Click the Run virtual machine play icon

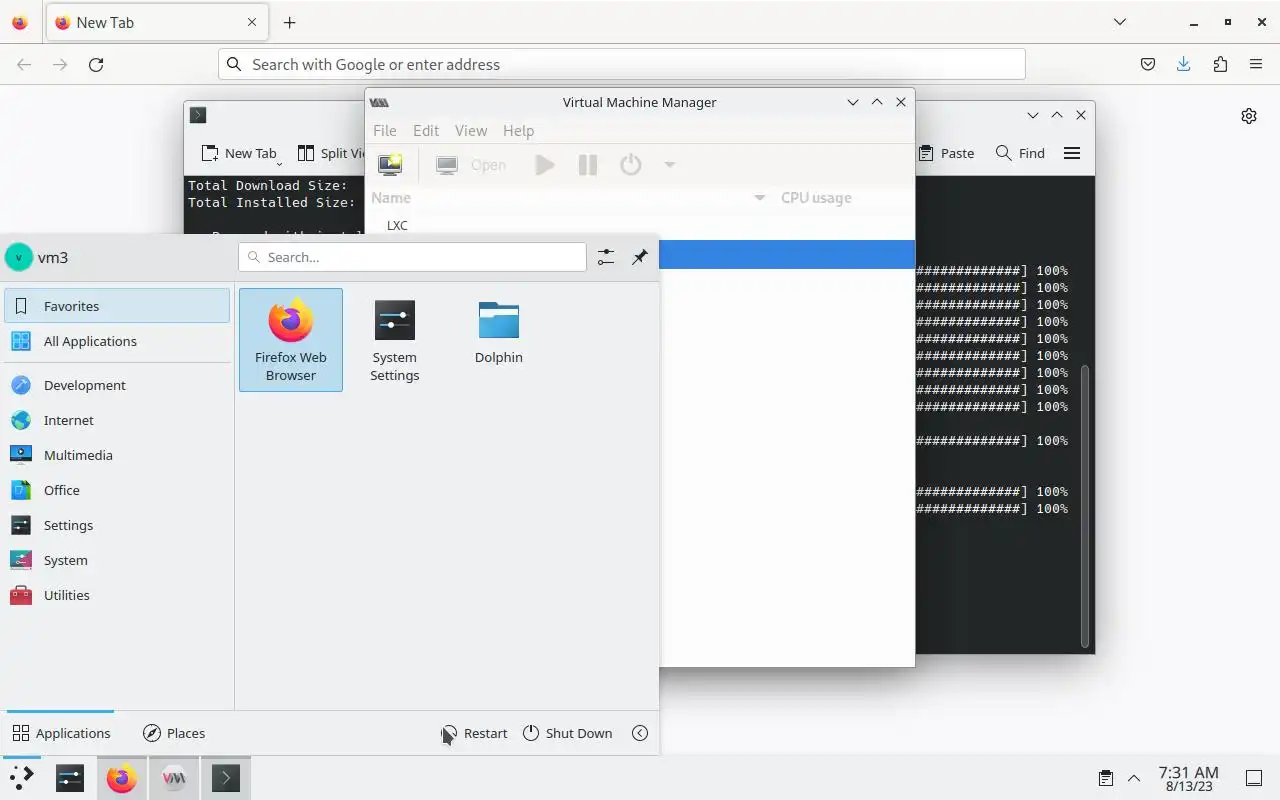tap(545, 165)
